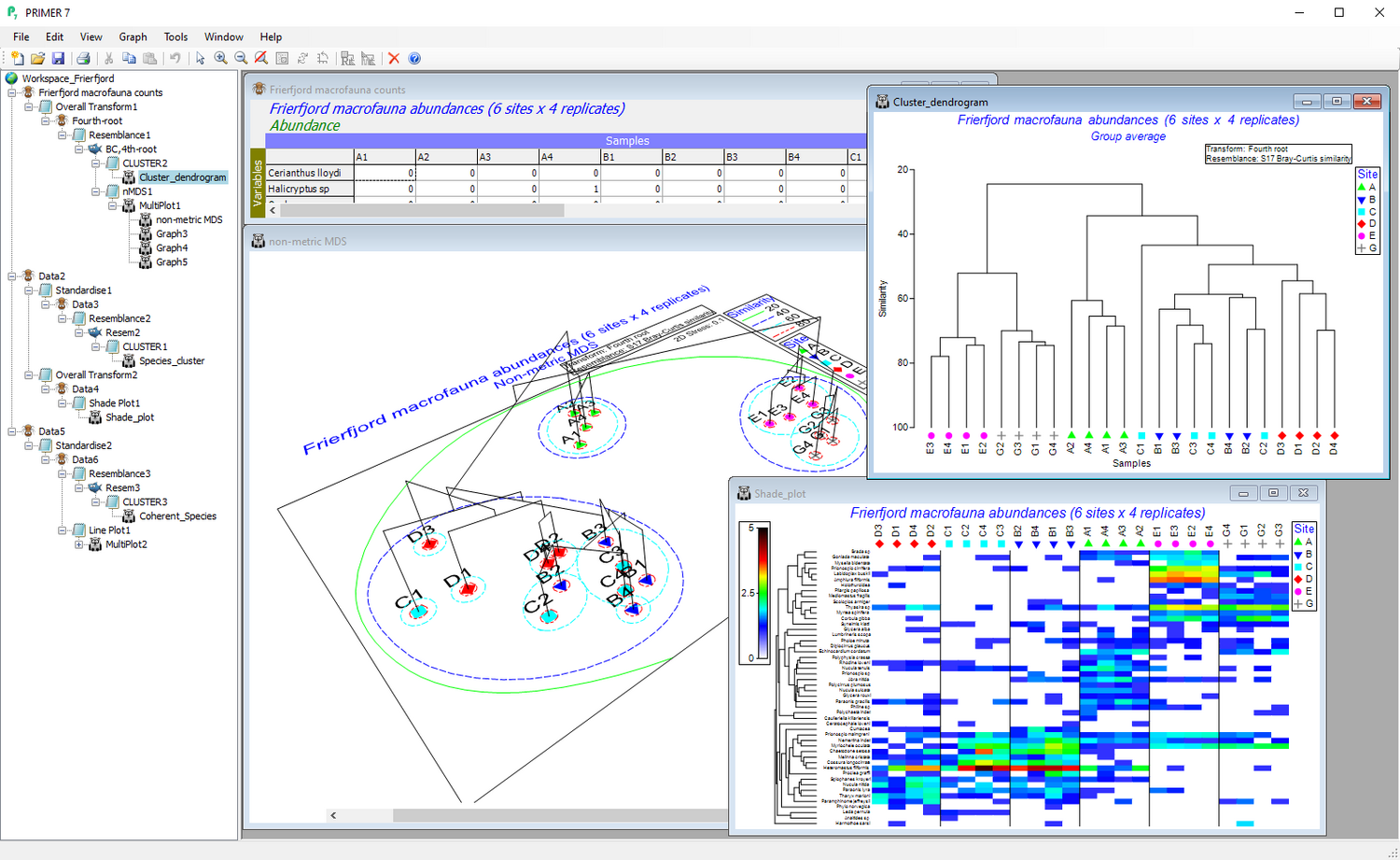Click the abundance table horizontal scrollbar

click(x=422, y=210)
